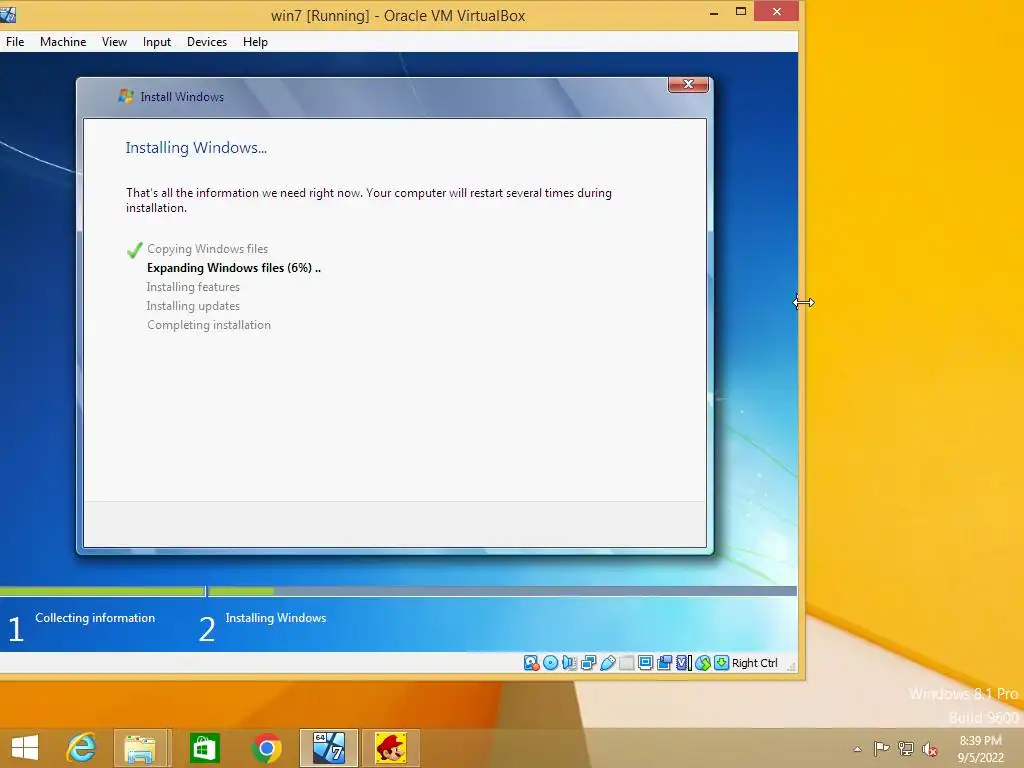This screenshot has width=1024, height=768.
Task: Click the USB devices status icon
Action: pyautogui.click(x=607, y=663)
